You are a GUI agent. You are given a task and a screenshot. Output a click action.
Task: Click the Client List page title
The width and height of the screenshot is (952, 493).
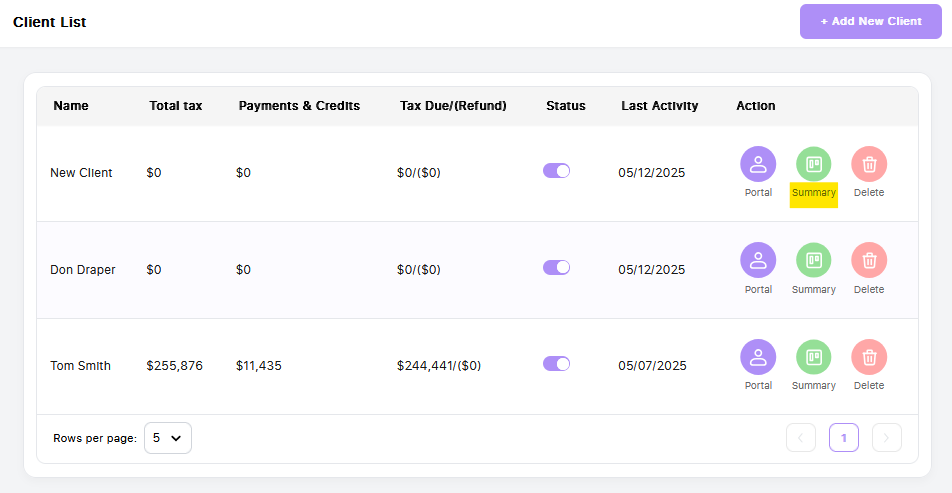49,22
